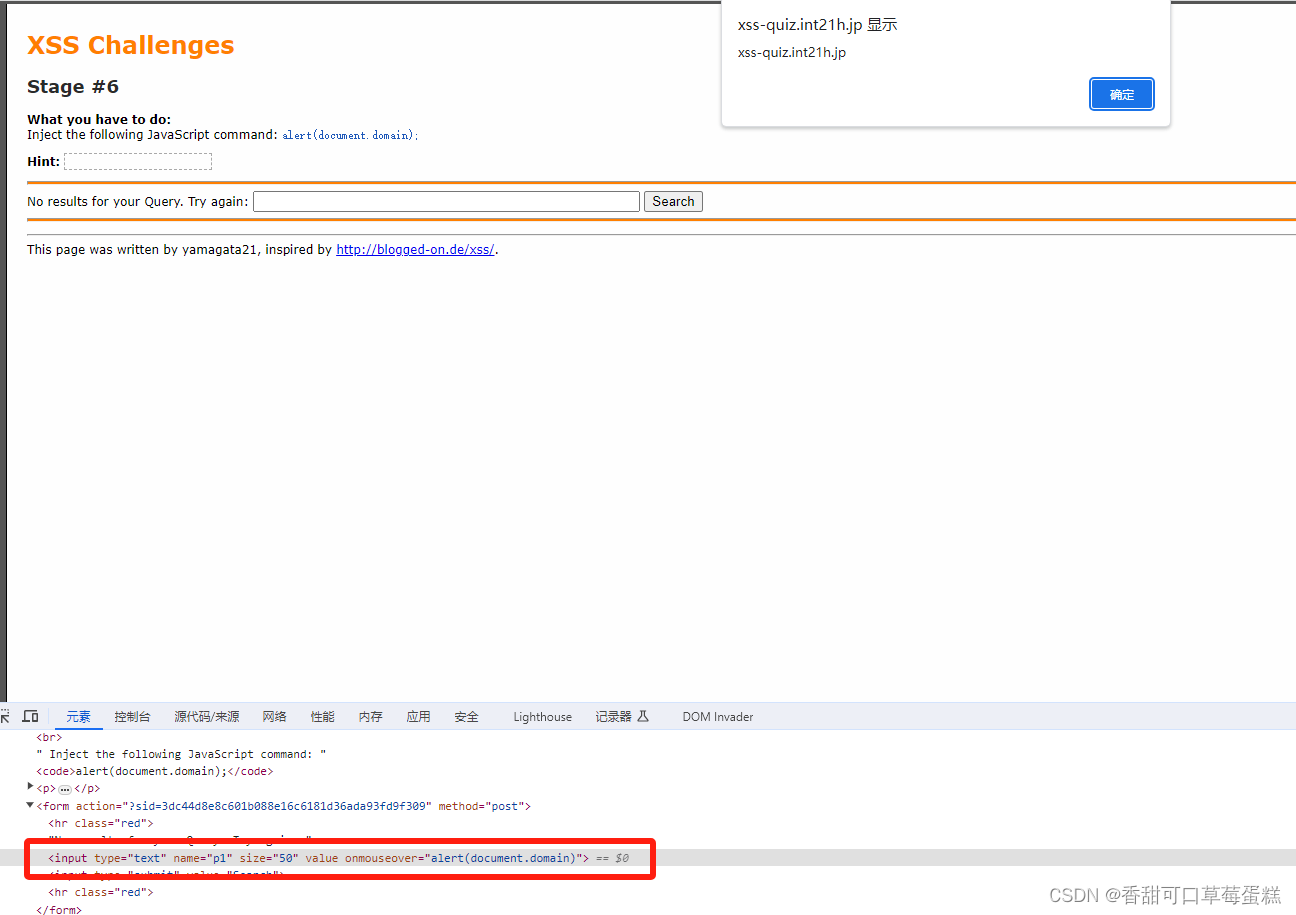1296x915 pixels.
Task: Open the blogged-on.de/xss hyperlink
Action: 415,249
